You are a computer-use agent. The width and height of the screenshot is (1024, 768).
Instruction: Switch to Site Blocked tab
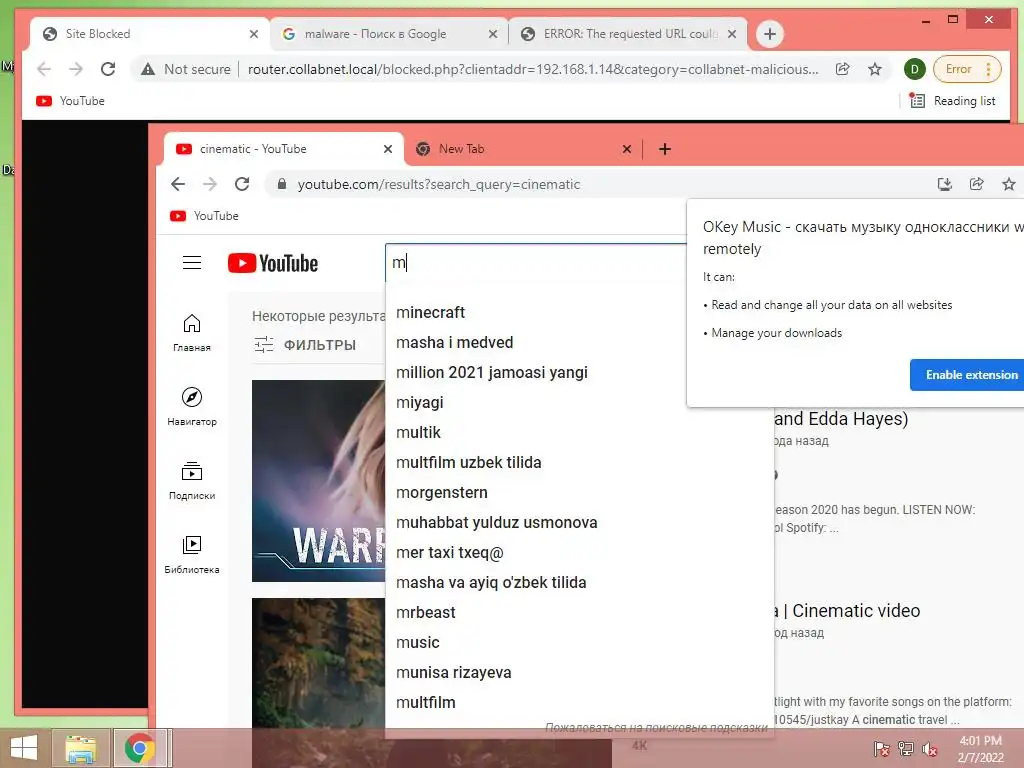[x=150, y=34]
